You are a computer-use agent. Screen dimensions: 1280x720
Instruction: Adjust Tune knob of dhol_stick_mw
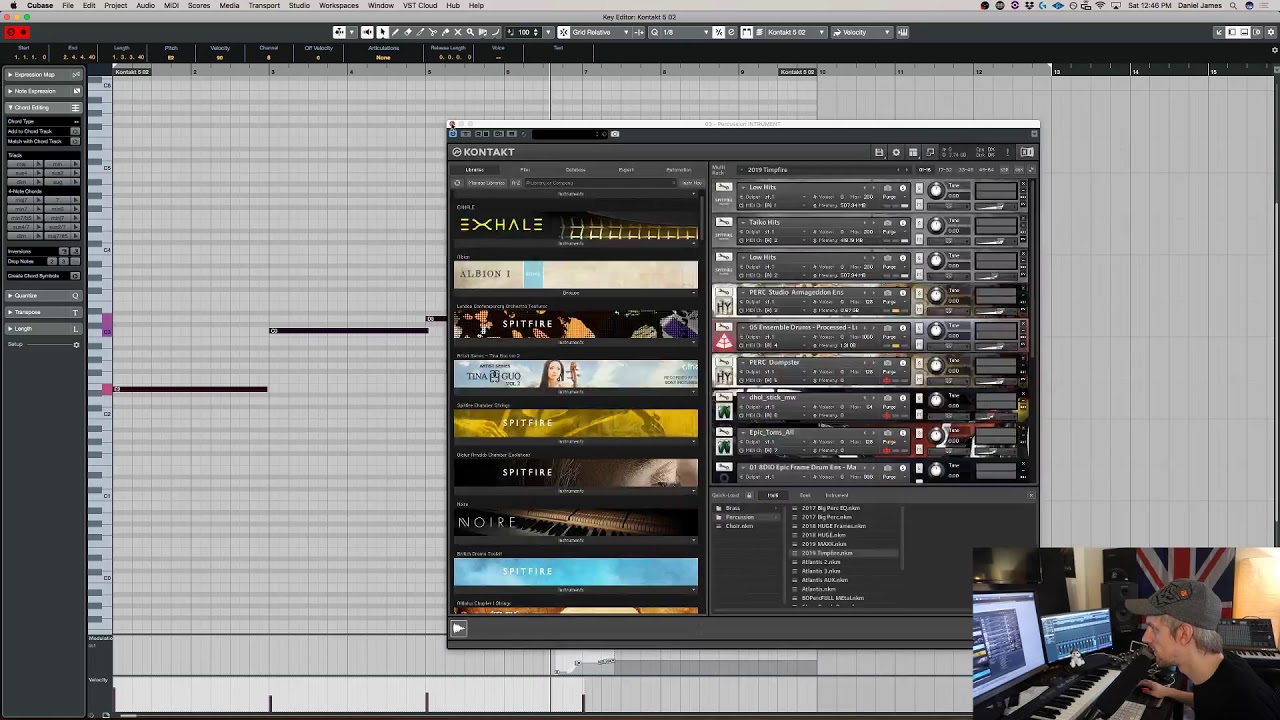[936, 400]
